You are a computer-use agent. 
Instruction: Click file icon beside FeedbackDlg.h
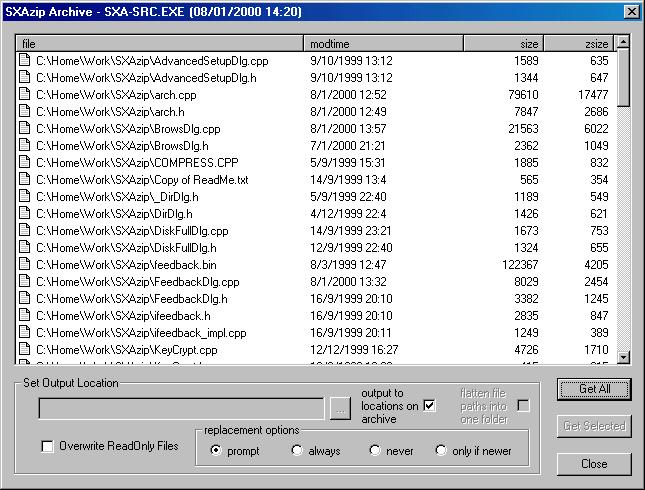25,299
